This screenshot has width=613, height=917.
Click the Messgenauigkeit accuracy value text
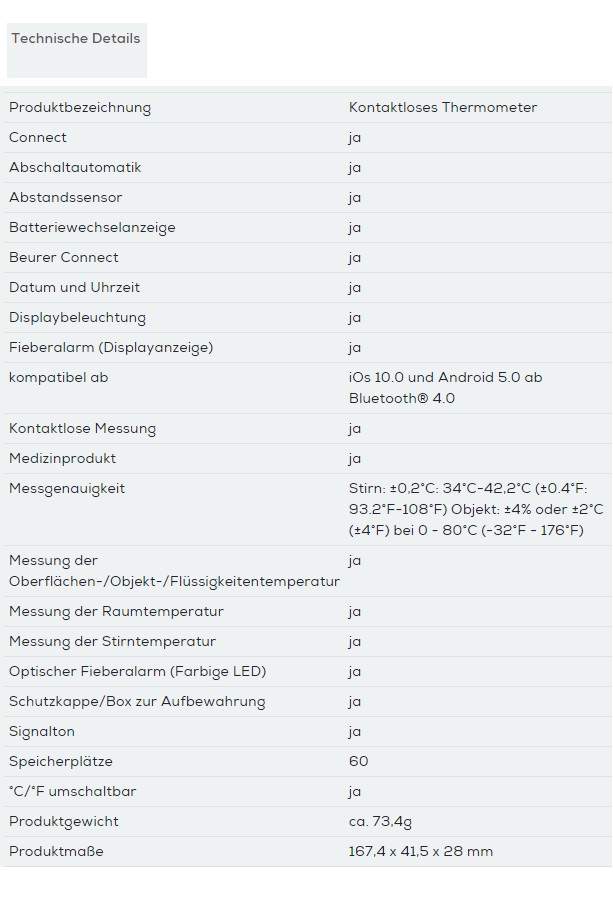(475, 509)
